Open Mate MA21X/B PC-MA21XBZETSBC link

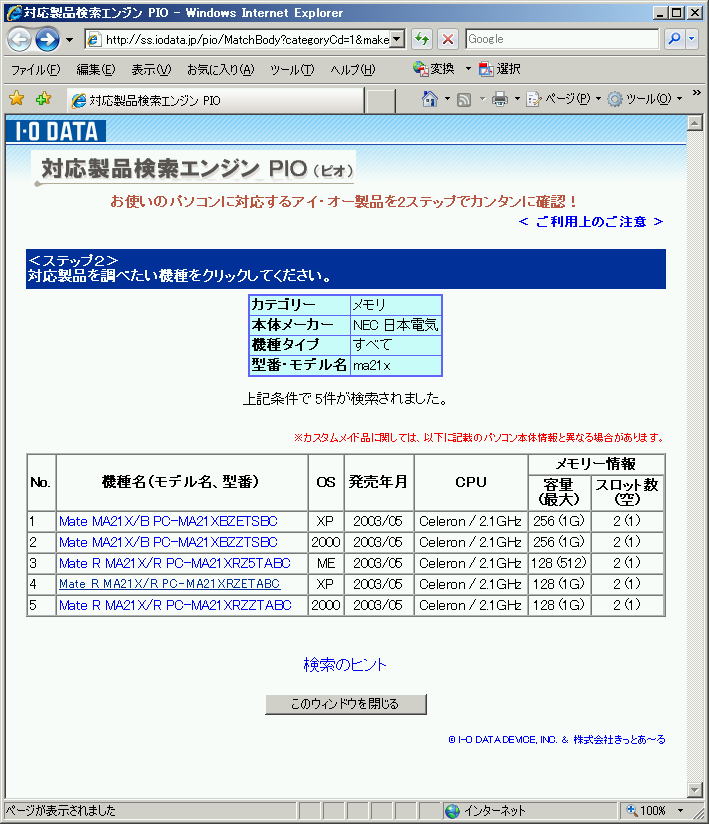click(168, 521)
